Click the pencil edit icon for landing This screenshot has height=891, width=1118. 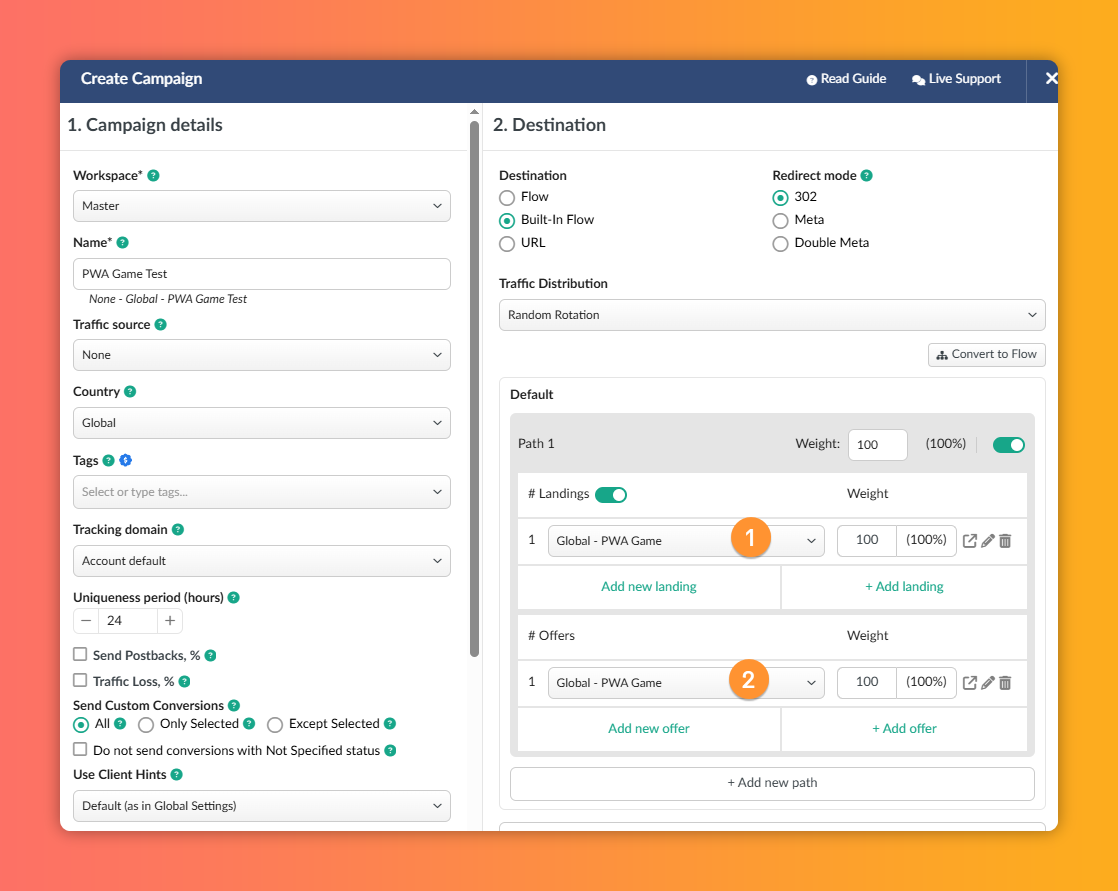point(988,541)
